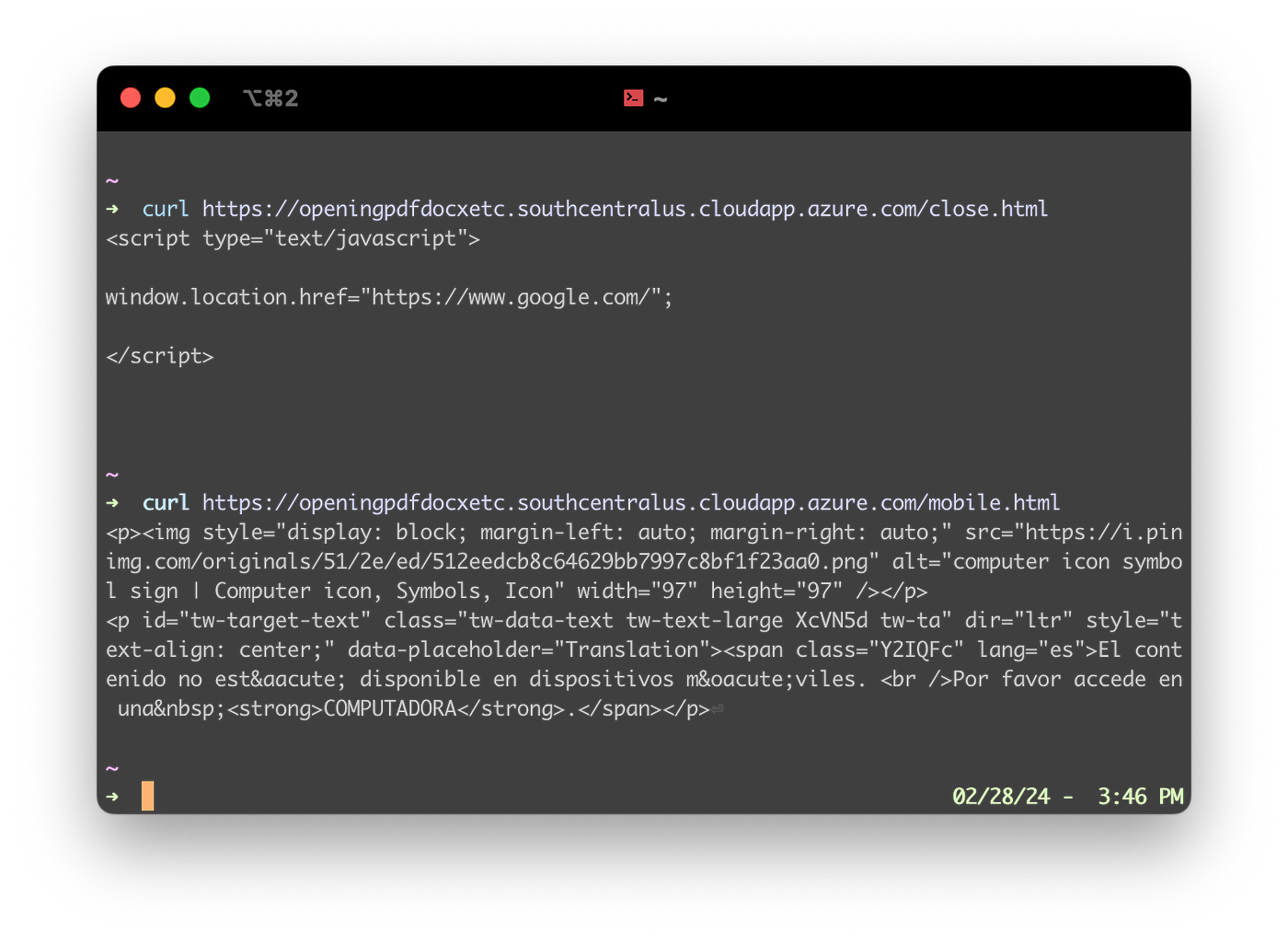1288x942 pixels.
Task: Click the first curl command word
Action: pyautogui.click(x=166, y=210)
